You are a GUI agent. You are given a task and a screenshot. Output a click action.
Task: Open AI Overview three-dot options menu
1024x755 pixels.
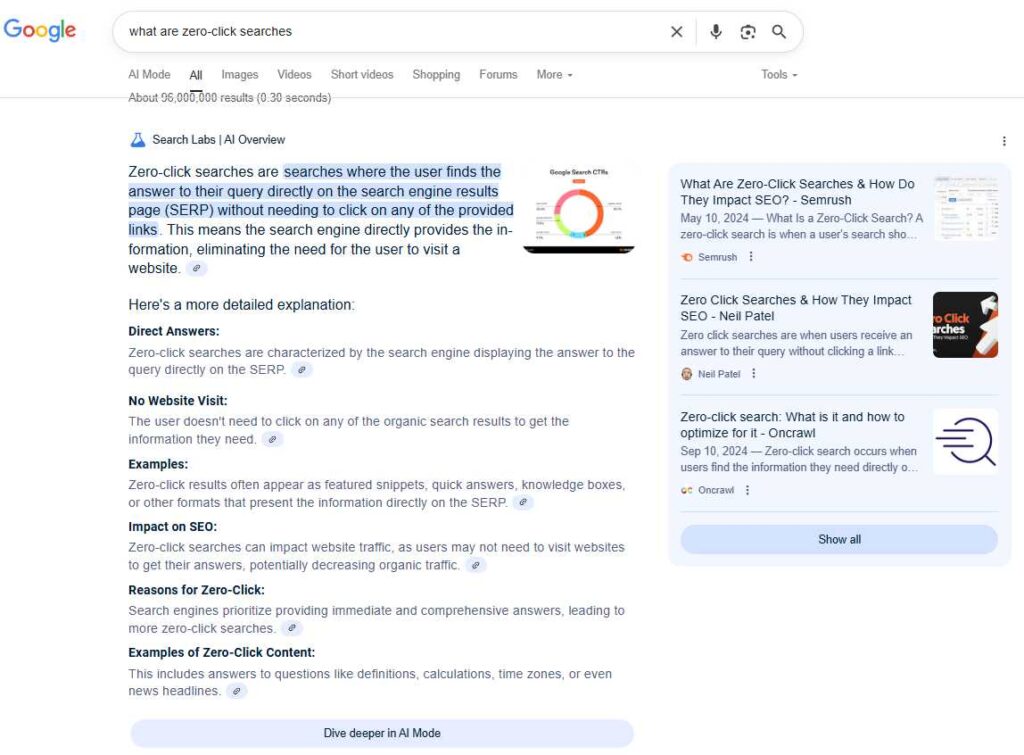1004,141
